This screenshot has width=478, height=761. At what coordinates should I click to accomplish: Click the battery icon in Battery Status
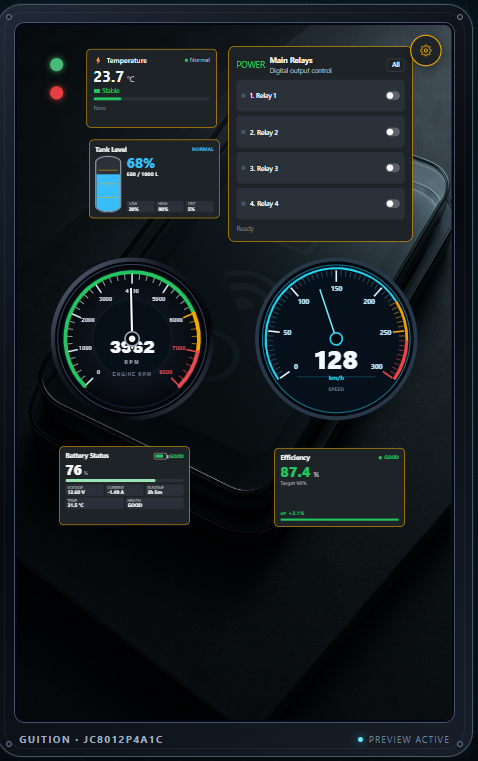pos(160,456)
